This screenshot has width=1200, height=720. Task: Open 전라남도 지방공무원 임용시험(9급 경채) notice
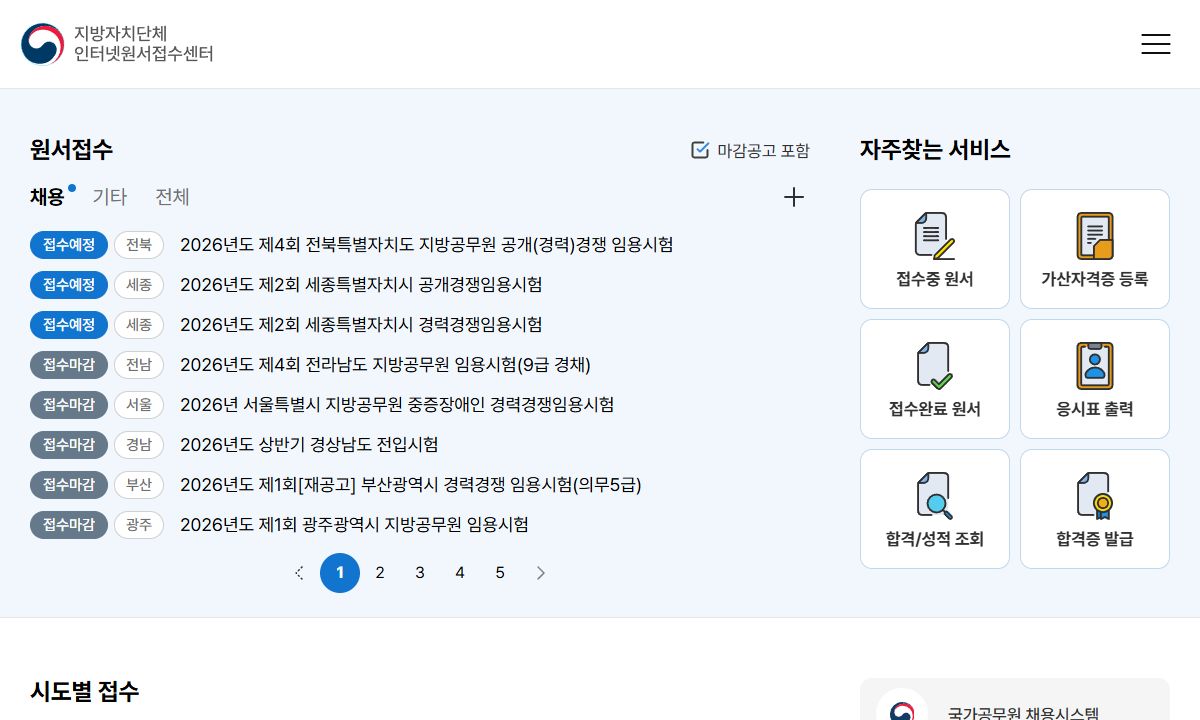coord(385,365)
